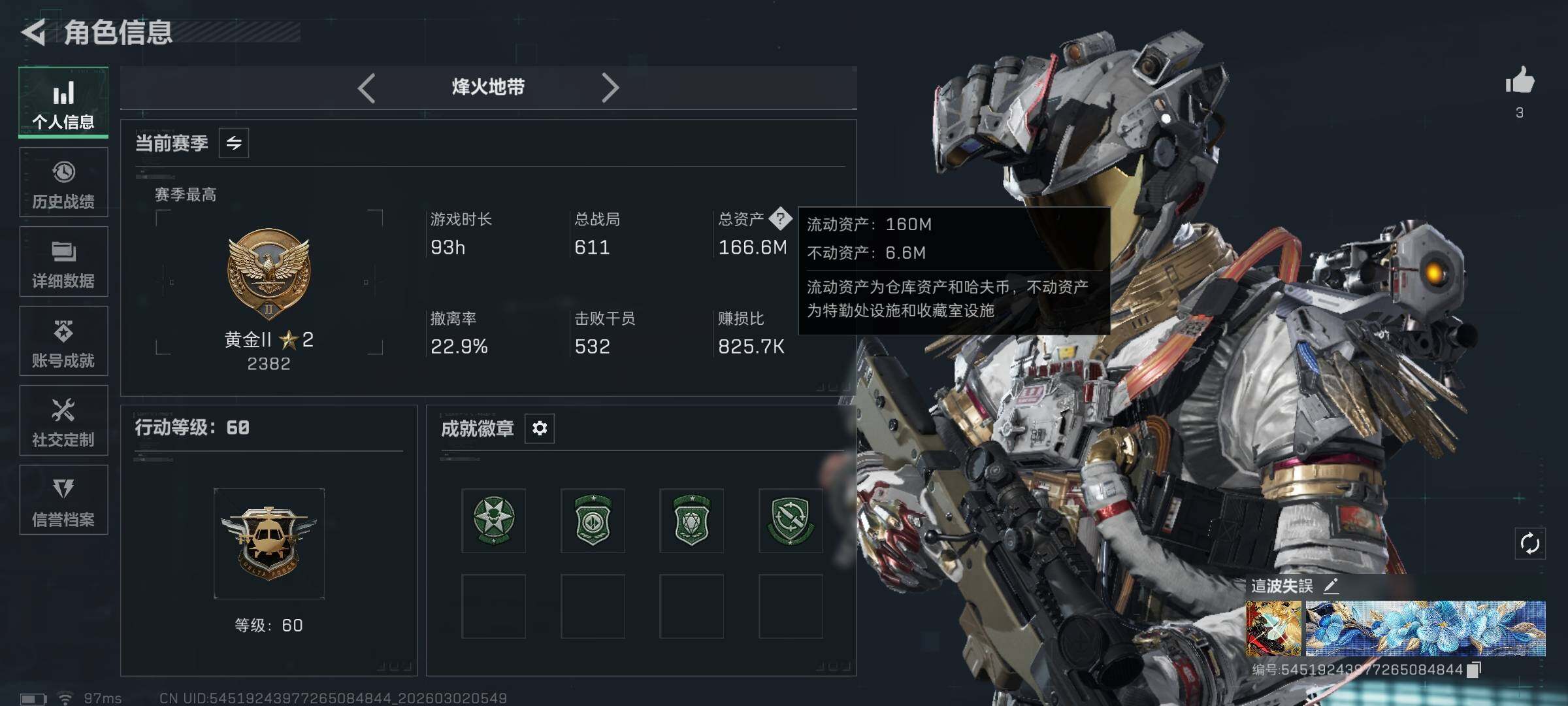
Task: Open the 信誉档案 sidebar item
Action: pyautogui.click(x=63, y=500)
